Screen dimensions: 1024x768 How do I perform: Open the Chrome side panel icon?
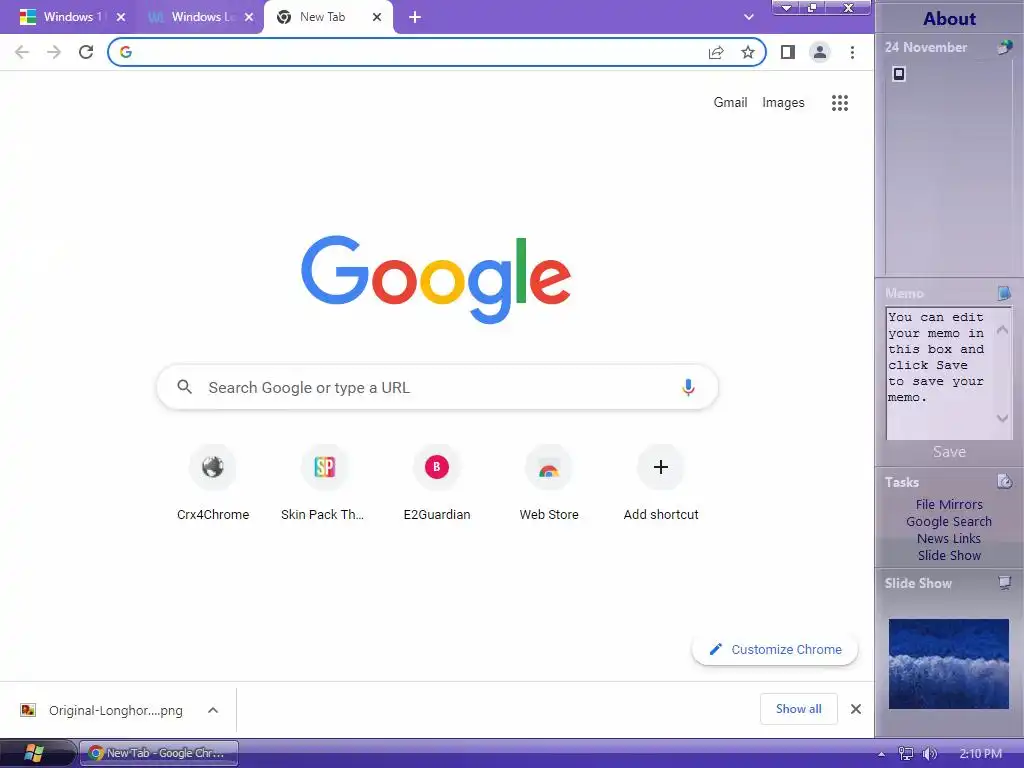(788, 52)
